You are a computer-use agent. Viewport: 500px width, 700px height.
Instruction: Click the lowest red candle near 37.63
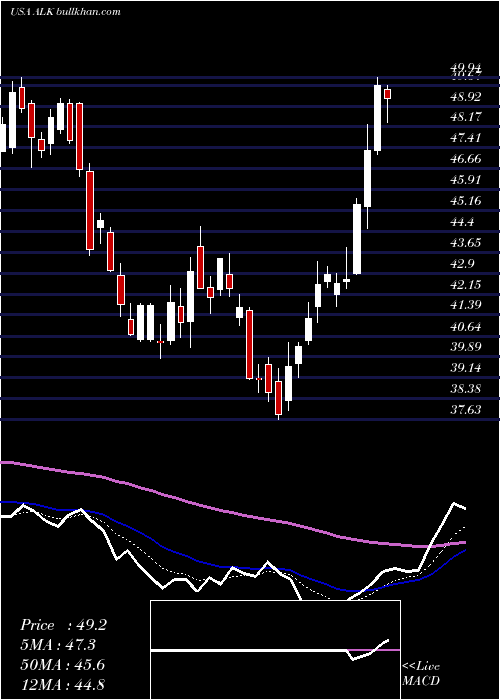[x=279, y=398]
